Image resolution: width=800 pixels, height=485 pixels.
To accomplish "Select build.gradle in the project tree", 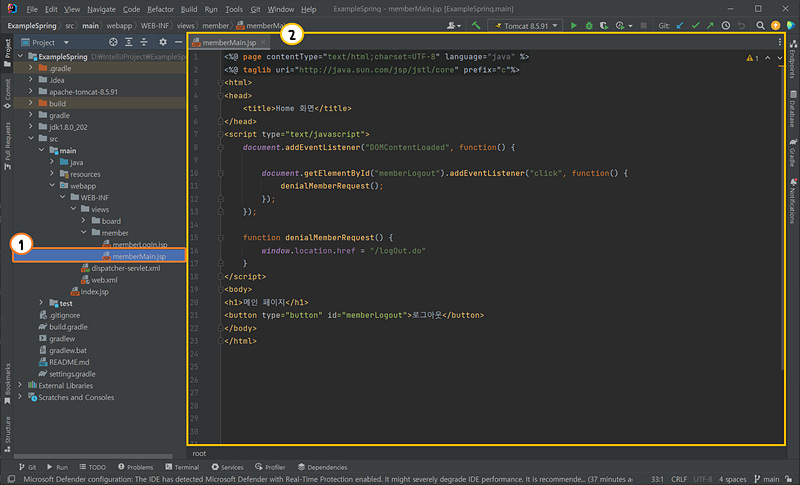I will point(63,327).
